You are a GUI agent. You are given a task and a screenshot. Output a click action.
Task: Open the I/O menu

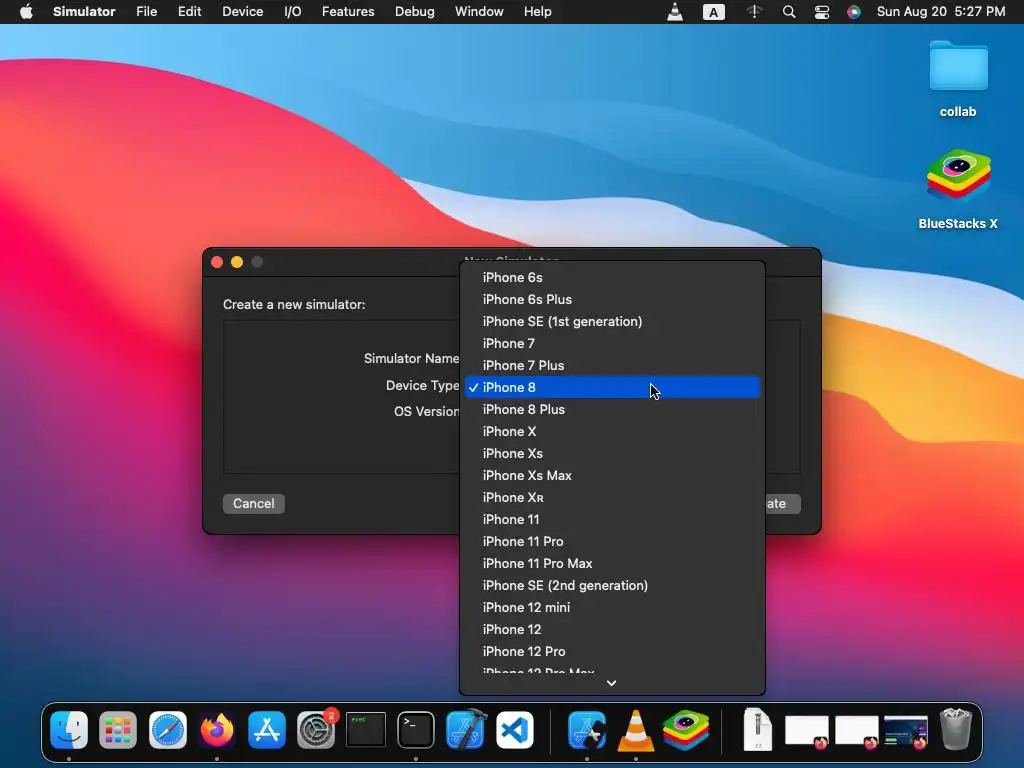[293, 12]
